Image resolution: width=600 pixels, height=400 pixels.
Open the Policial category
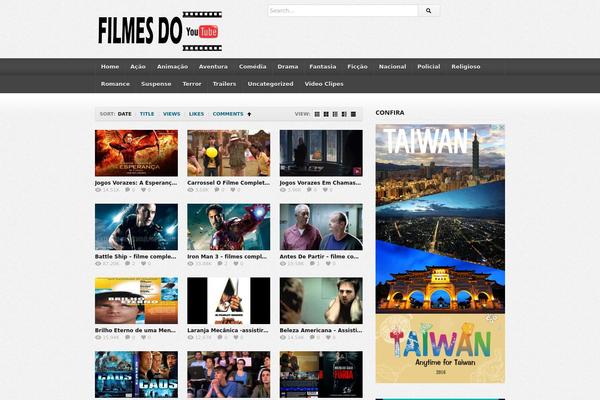(x=429, y=67)
